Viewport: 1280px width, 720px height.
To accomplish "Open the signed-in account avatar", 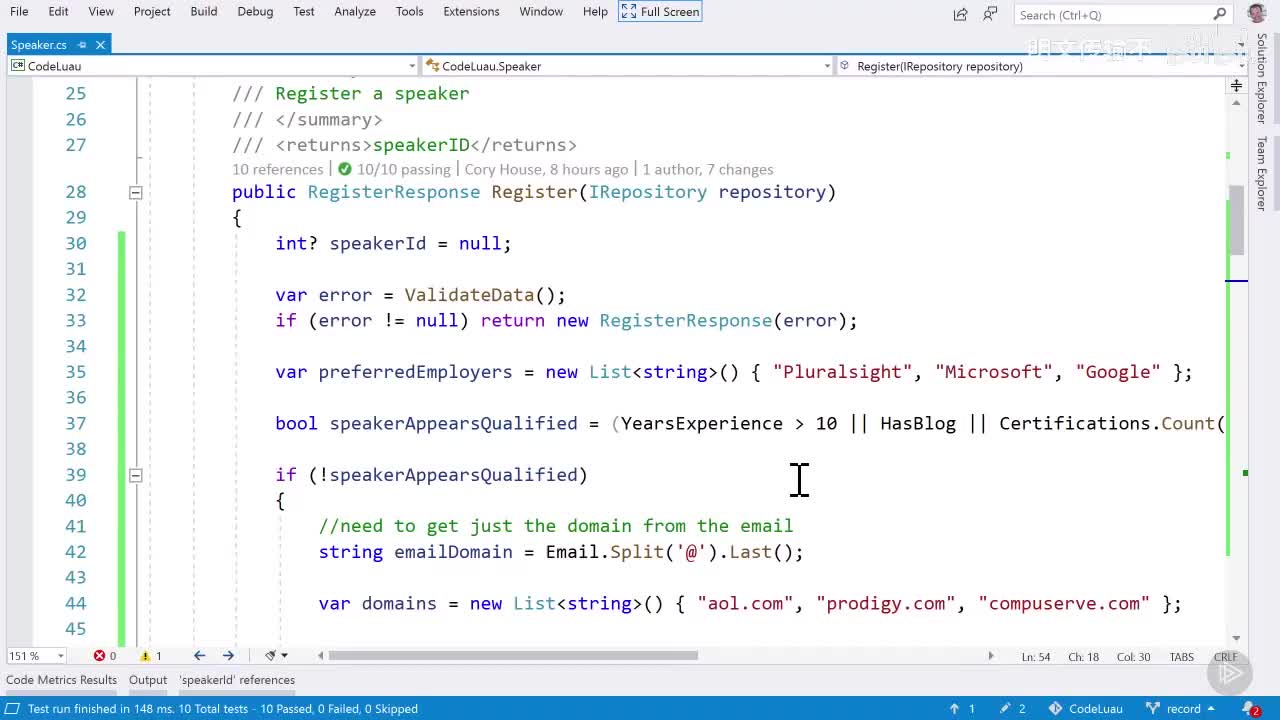I will [x=1256, y=13].
